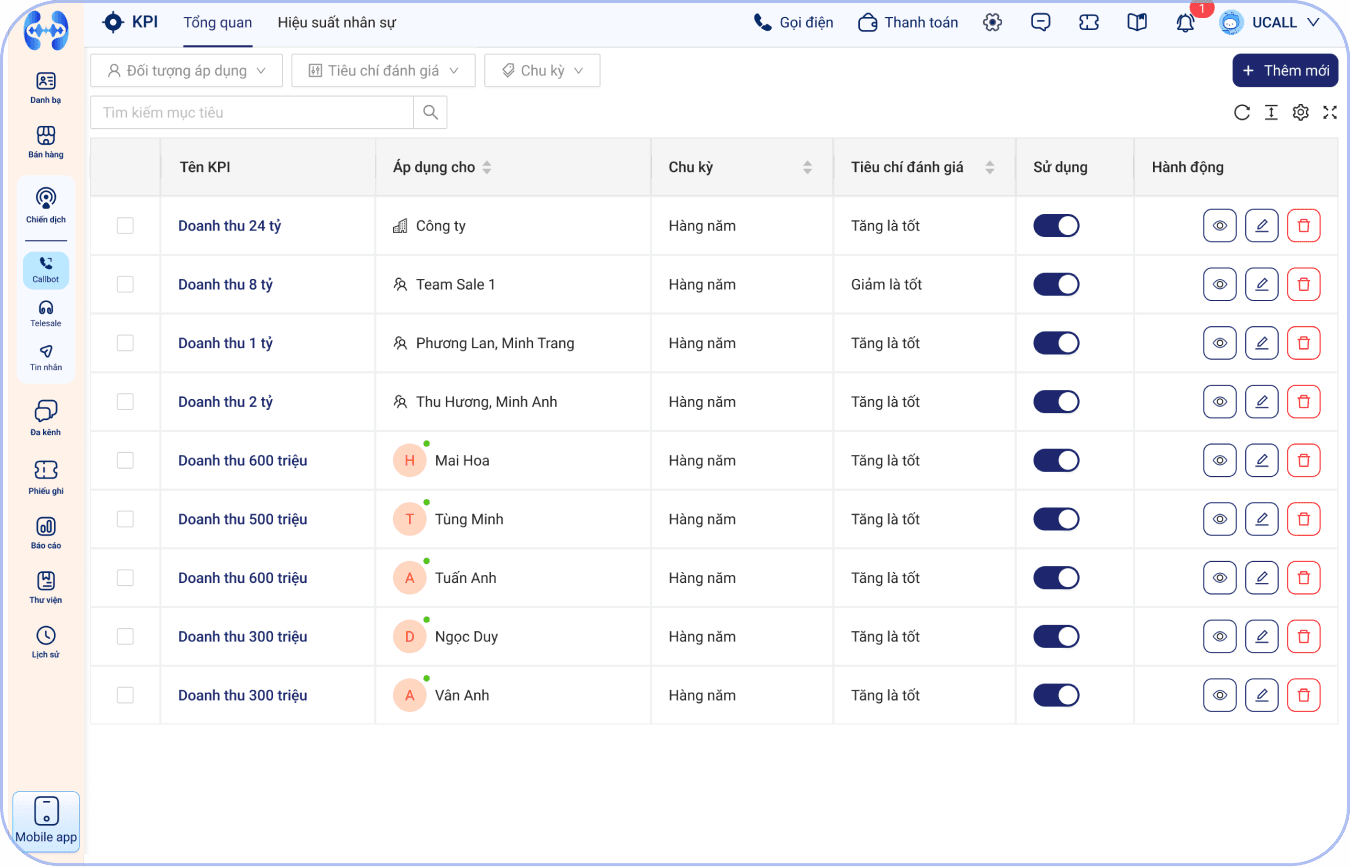Open the chat message icon in header
The height and width of the screenshot is (867, 1350).
(x=1041, y=22)
